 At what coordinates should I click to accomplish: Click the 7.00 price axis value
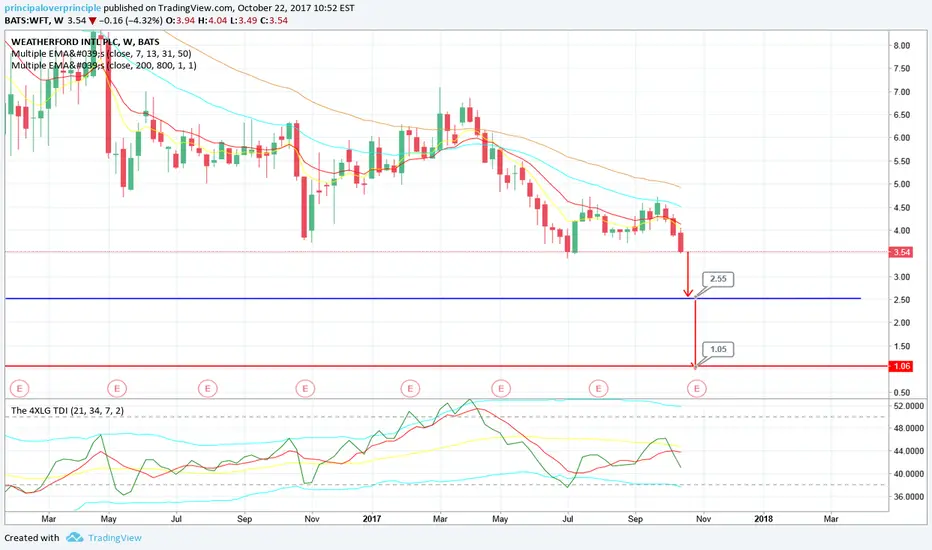point(901,92)
